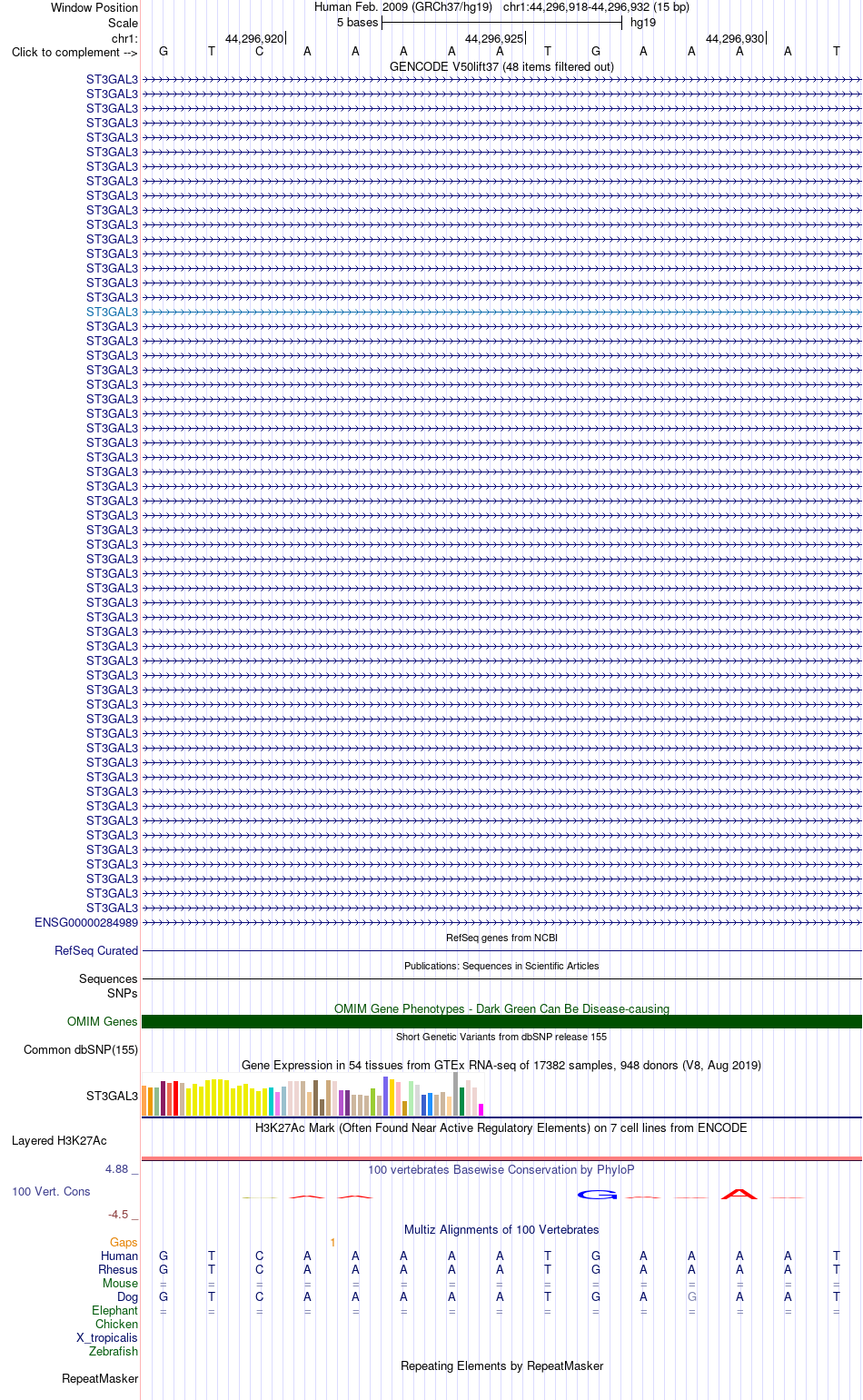Open 'Short Genetic Variants from dbSNP release 155' title
Image resolution: width=863 pixels, height=1400 pixels.
pyautogui.click(x=501, y=1037)
